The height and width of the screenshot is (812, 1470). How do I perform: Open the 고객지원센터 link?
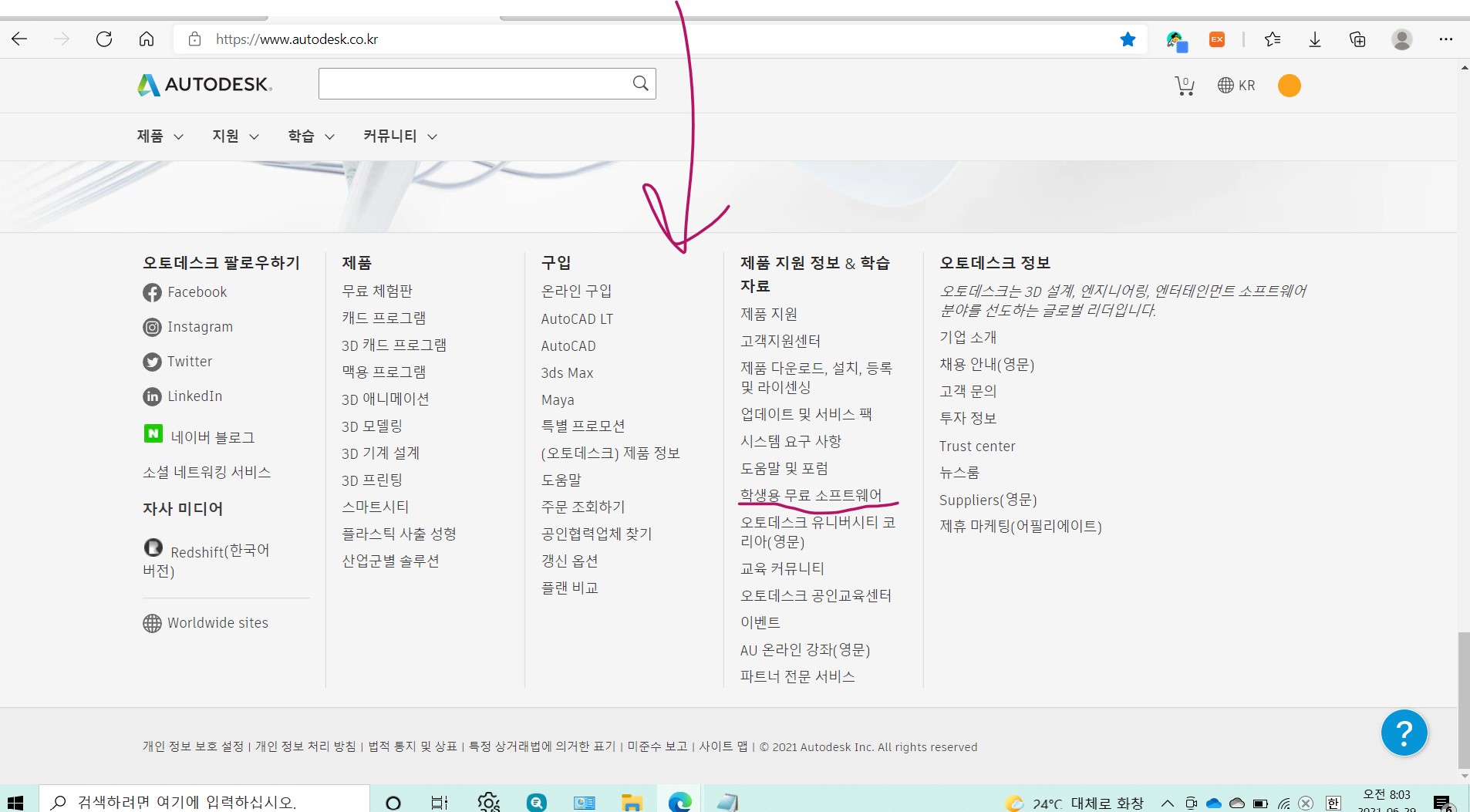(781, 341)
